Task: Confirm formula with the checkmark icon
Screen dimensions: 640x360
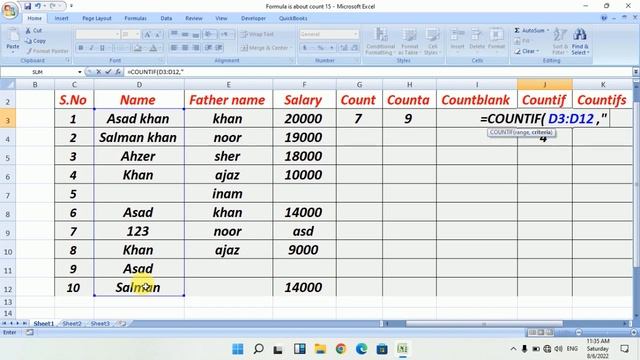Action: [108, 72]
